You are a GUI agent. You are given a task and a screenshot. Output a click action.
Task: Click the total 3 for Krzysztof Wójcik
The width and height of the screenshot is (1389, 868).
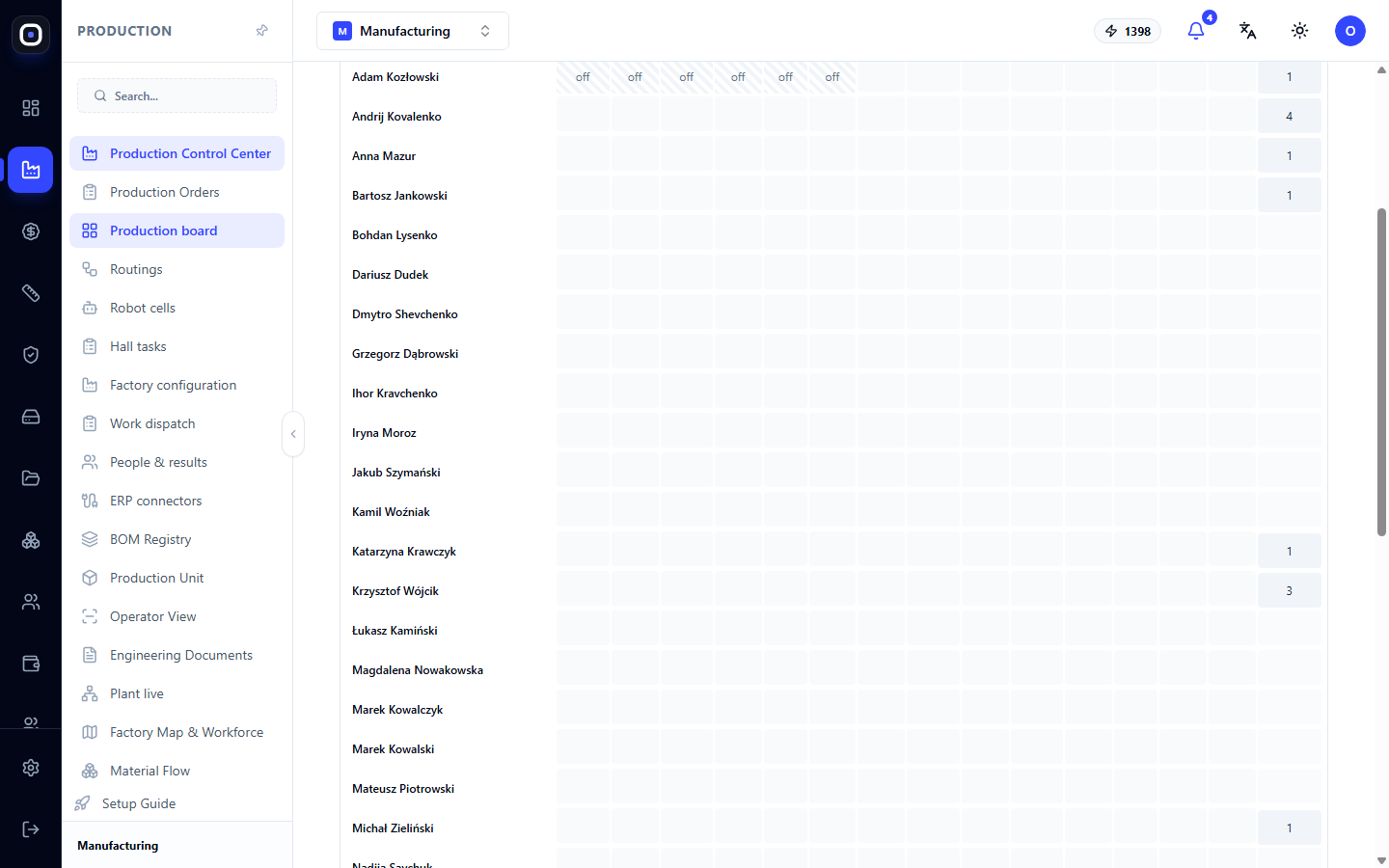click(1289, 591)
